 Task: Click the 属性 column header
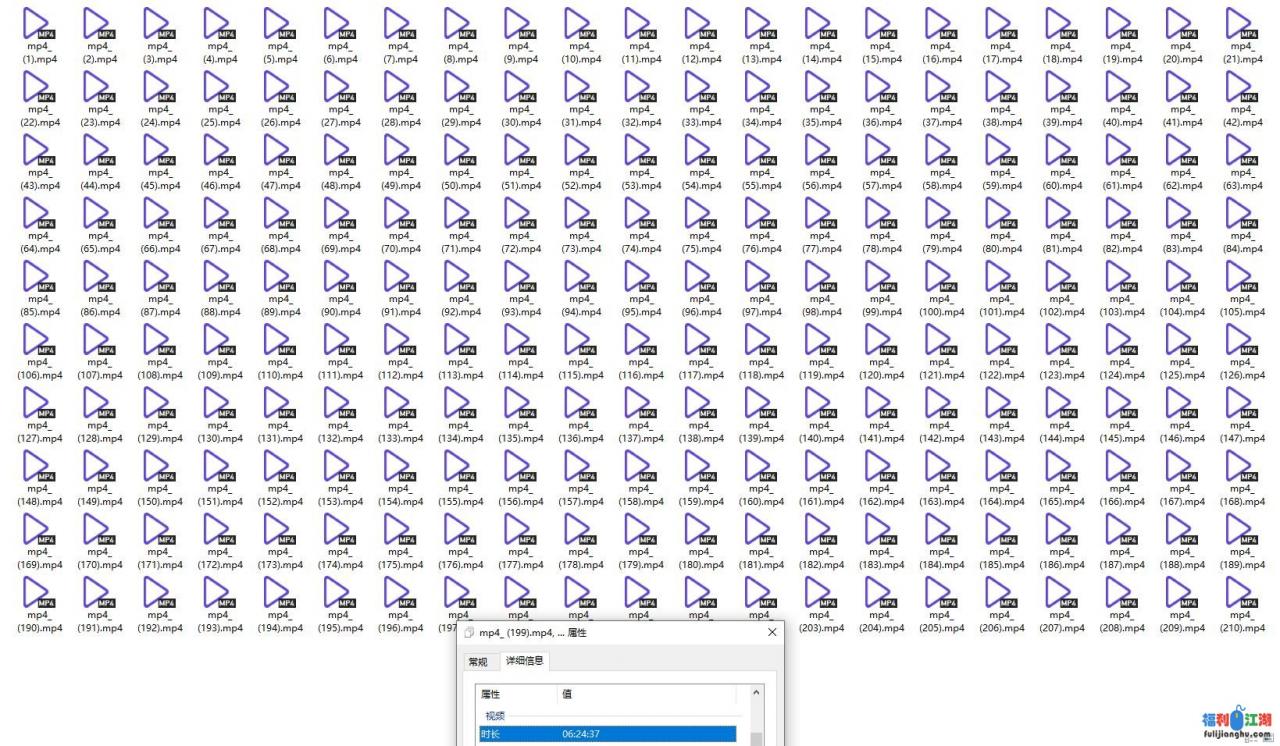(516, 694)
